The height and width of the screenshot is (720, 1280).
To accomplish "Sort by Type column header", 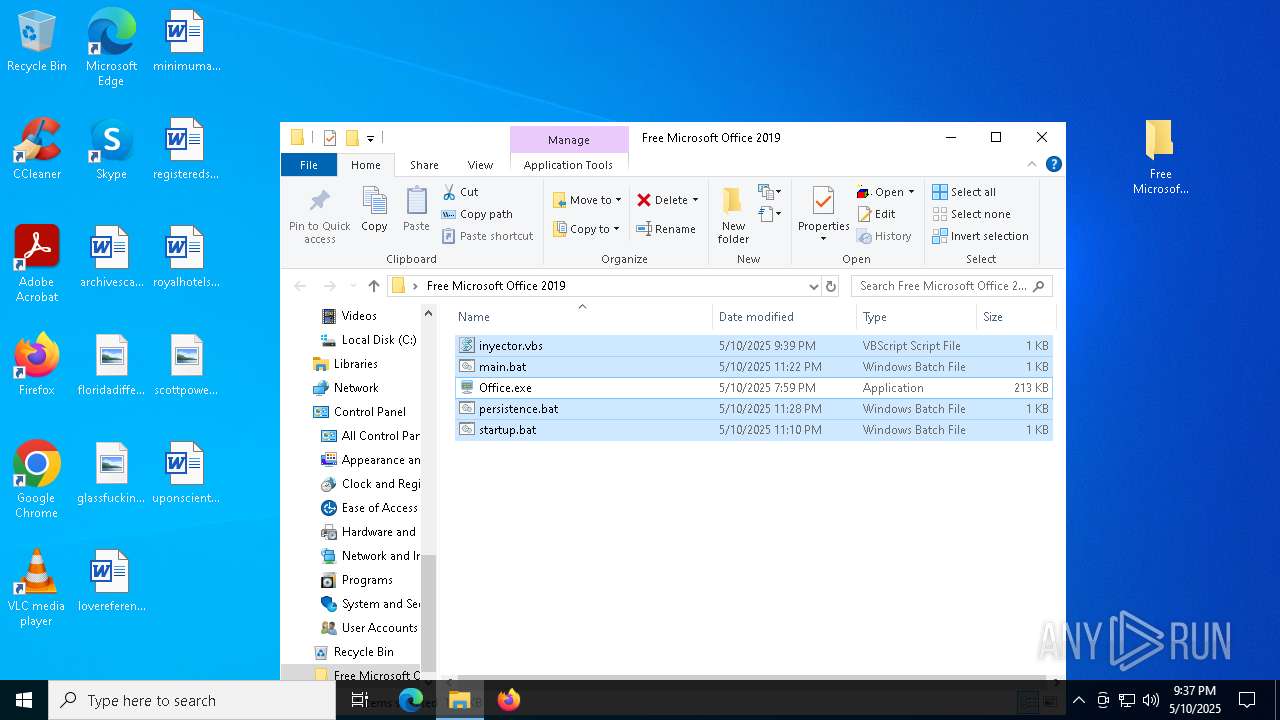I will tap(916, 317).
